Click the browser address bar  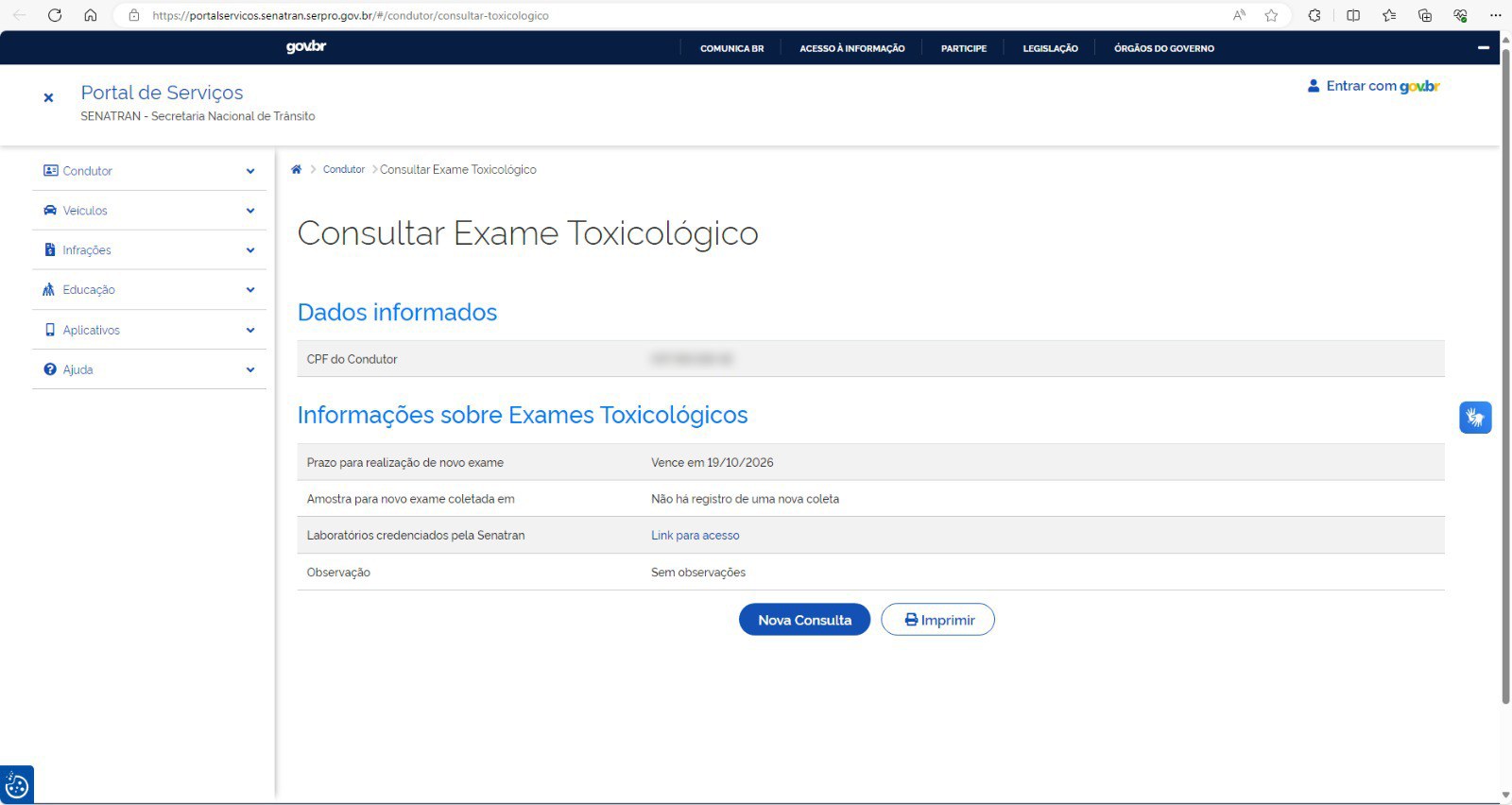pos(661,15)
